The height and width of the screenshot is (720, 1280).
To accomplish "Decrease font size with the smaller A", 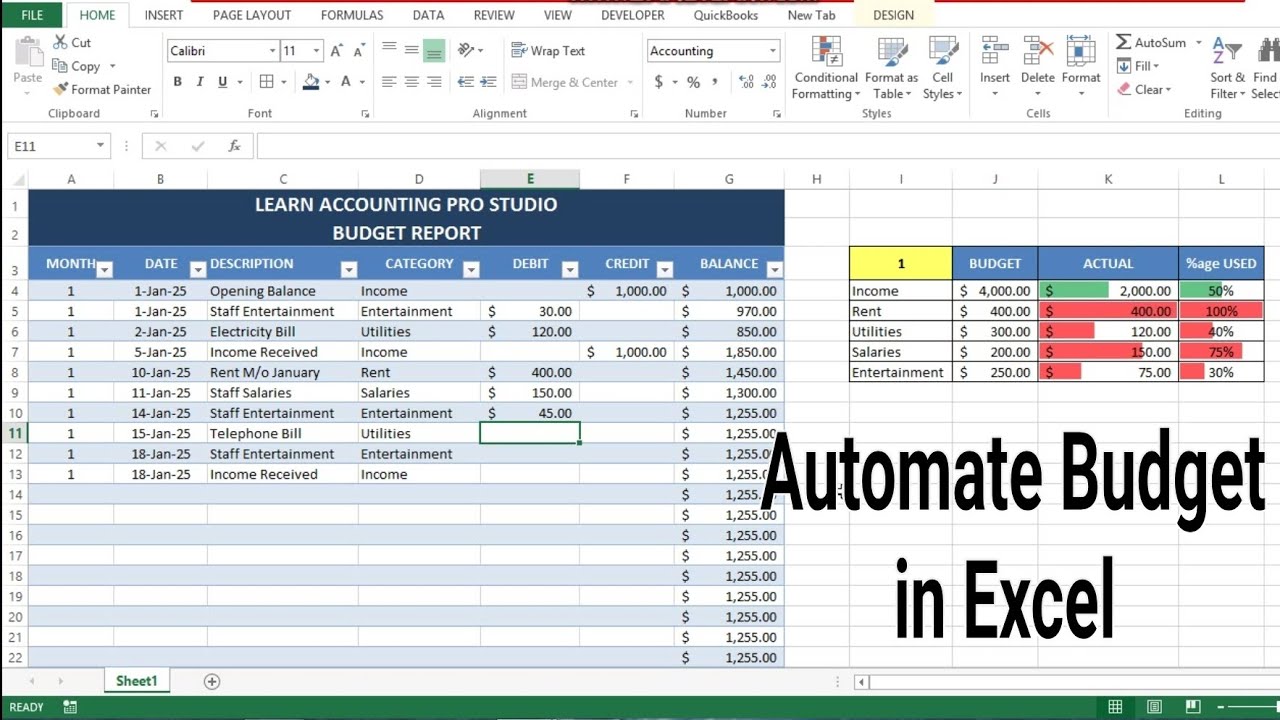I will coord(359,51).
